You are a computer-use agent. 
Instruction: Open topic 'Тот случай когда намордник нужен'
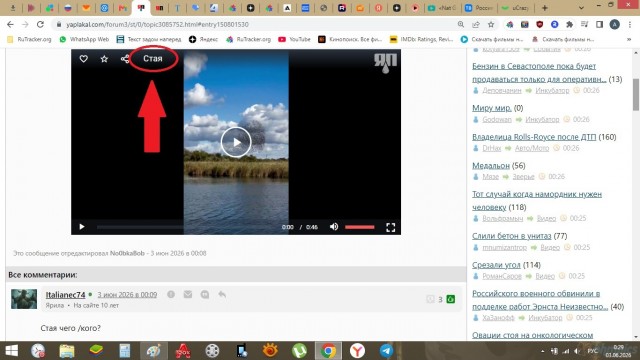(x=537, y=200)
